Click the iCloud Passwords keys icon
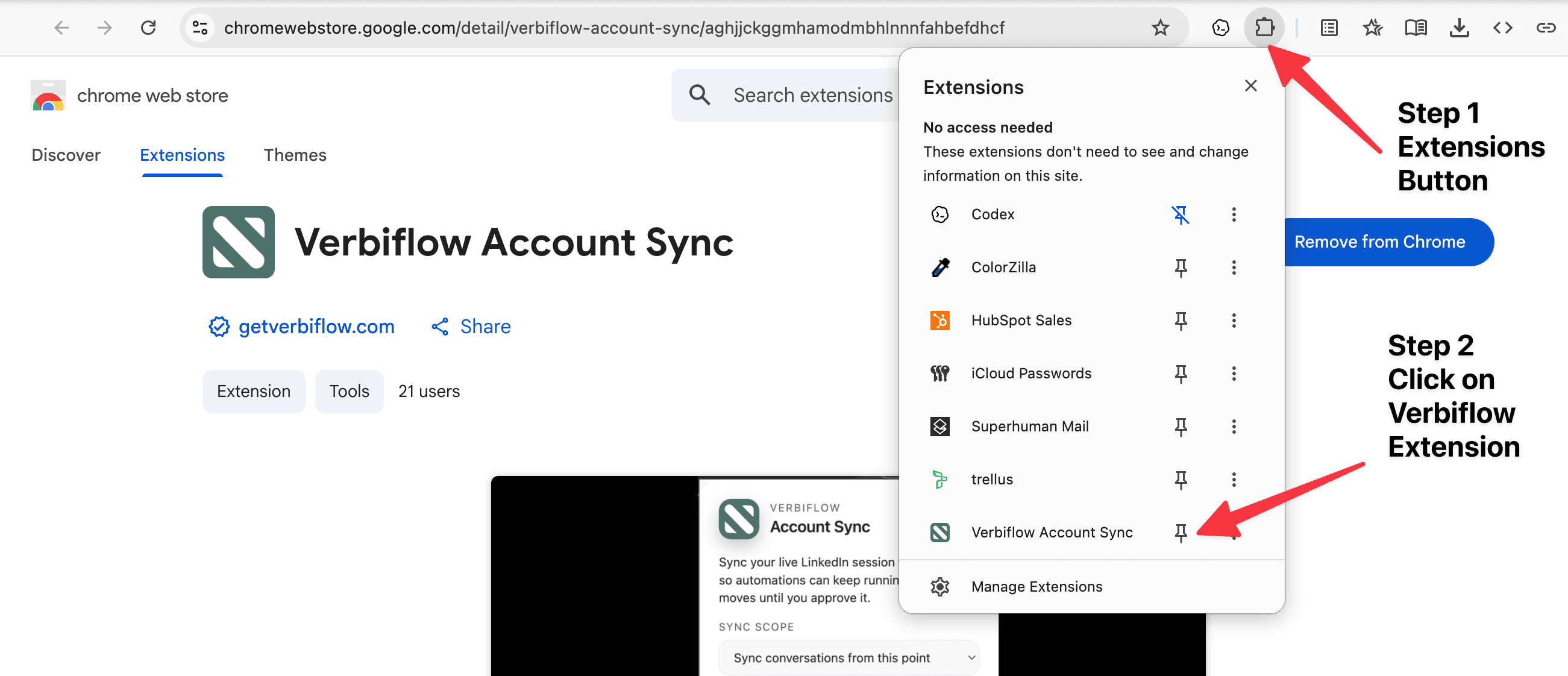The height and width of the screenshot is (676, 1568). [x=940, y=373]
